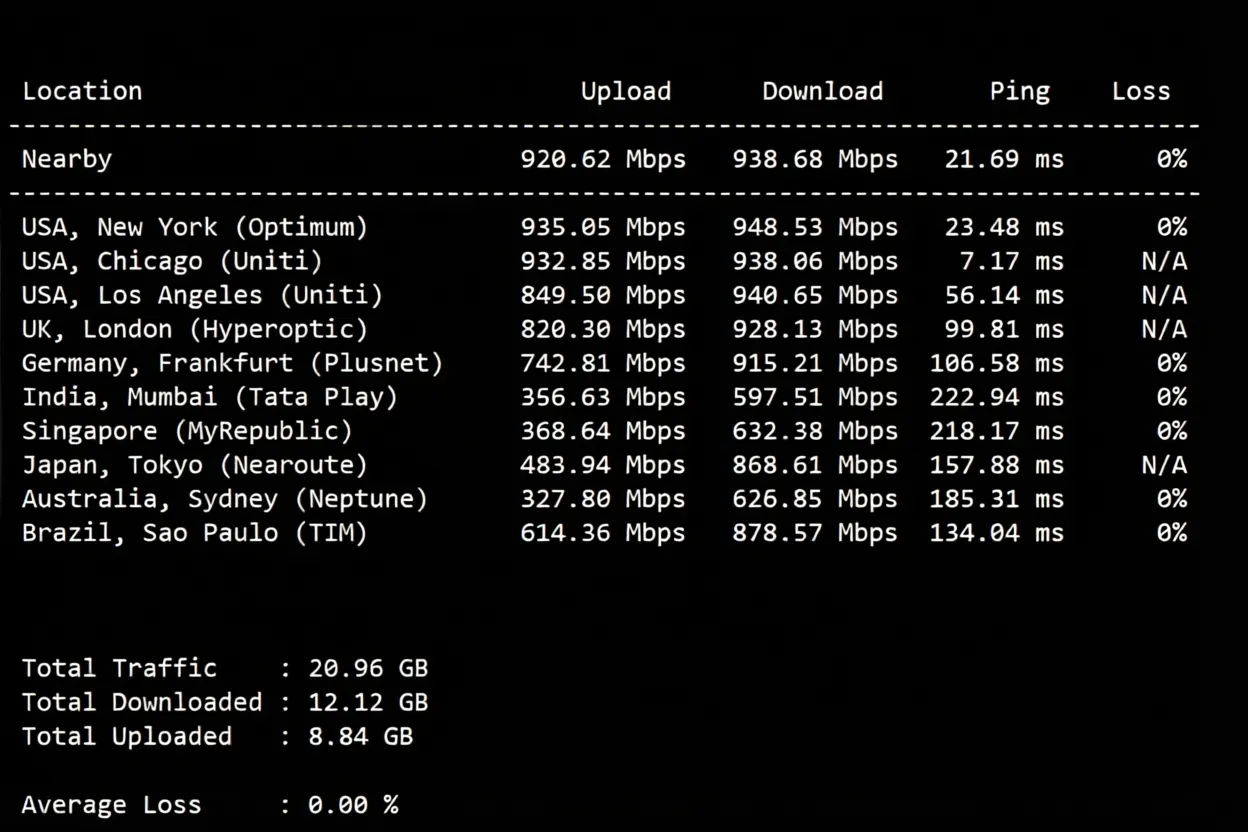The width and height of the screenshot is (1248, 832).
Task: Select download value 597.51 Mbps
Action: (815, 397)
